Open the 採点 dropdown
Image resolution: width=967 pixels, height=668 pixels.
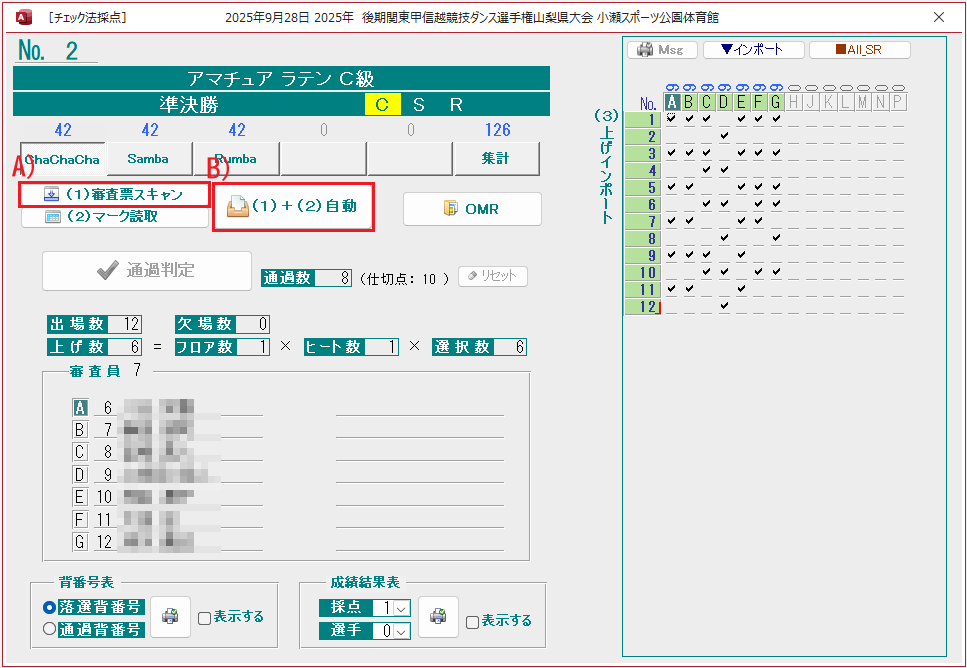[x=402, y=608]
